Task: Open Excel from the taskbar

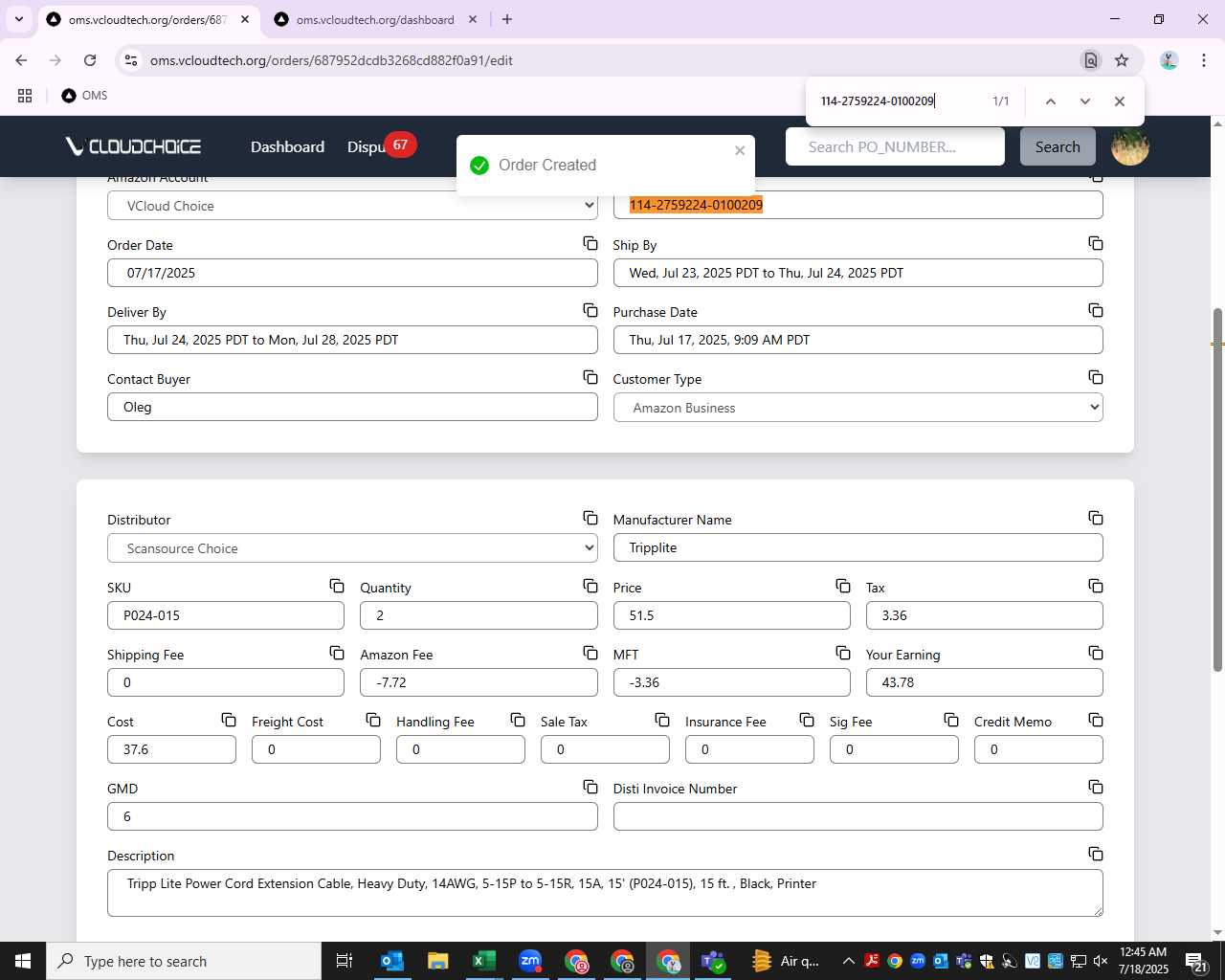Action: pos(484,961)
